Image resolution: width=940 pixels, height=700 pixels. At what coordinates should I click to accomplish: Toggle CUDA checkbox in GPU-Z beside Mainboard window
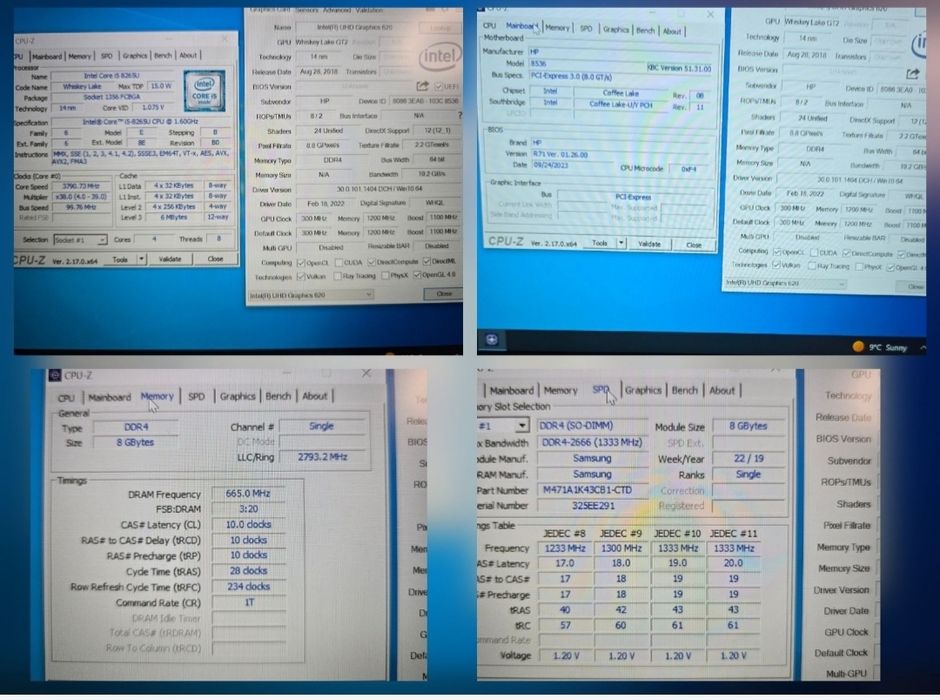(814, 253)
